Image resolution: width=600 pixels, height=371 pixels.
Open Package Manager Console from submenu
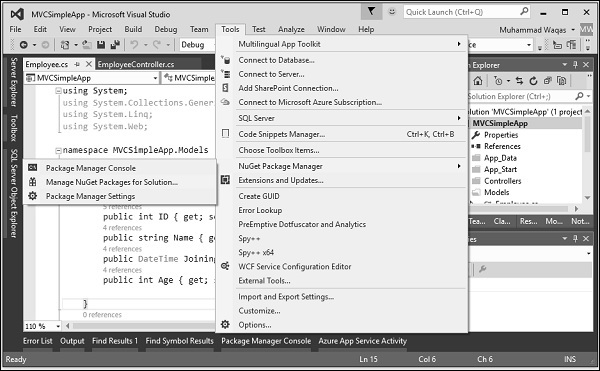pyautogui.click(x=120, y=168)
